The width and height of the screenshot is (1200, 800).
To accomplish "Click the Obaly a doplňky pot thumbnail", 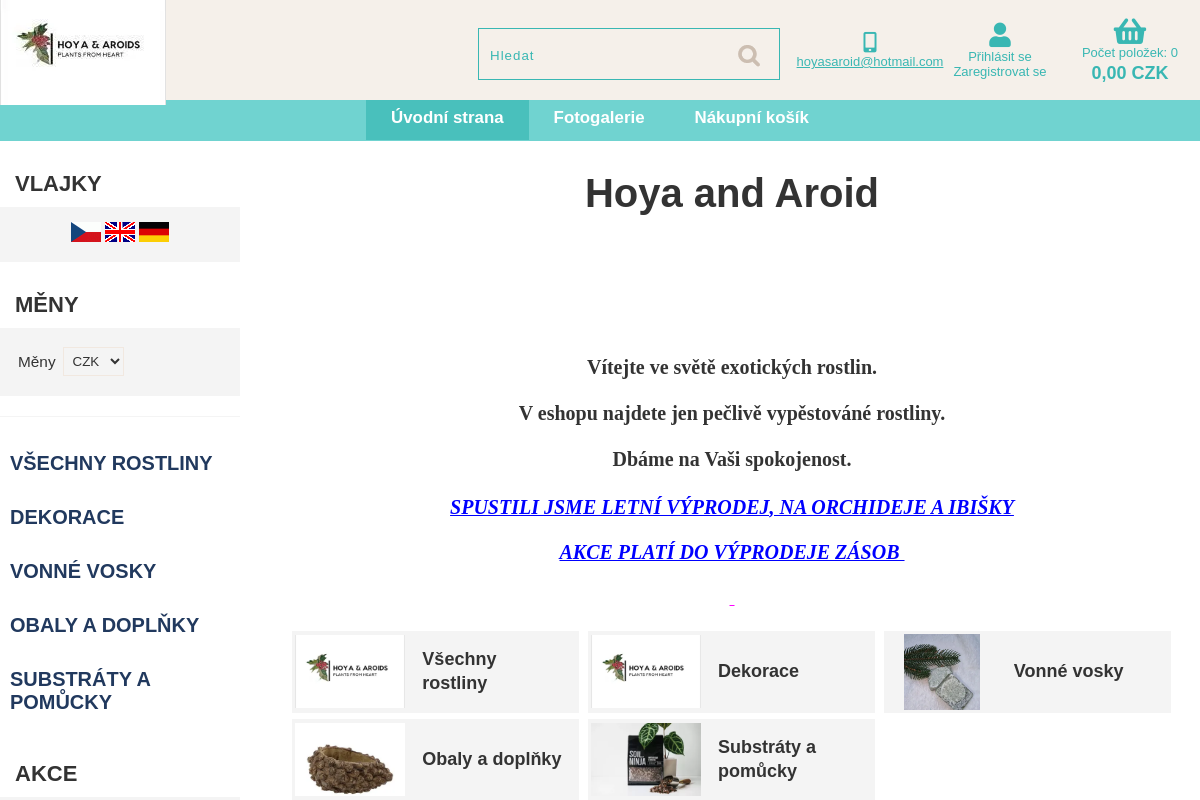I will pos(350,759).
